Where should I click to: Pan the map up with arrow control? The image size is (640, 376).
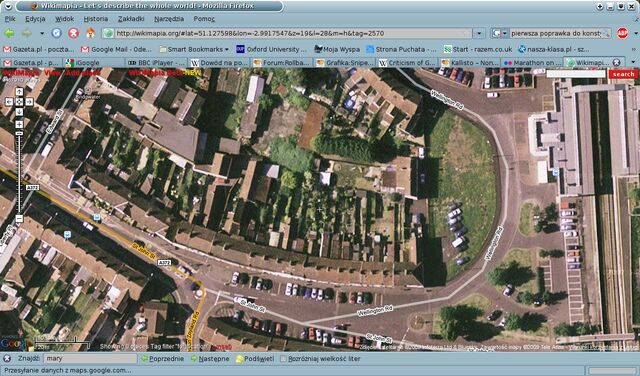[x=19, y=92]
